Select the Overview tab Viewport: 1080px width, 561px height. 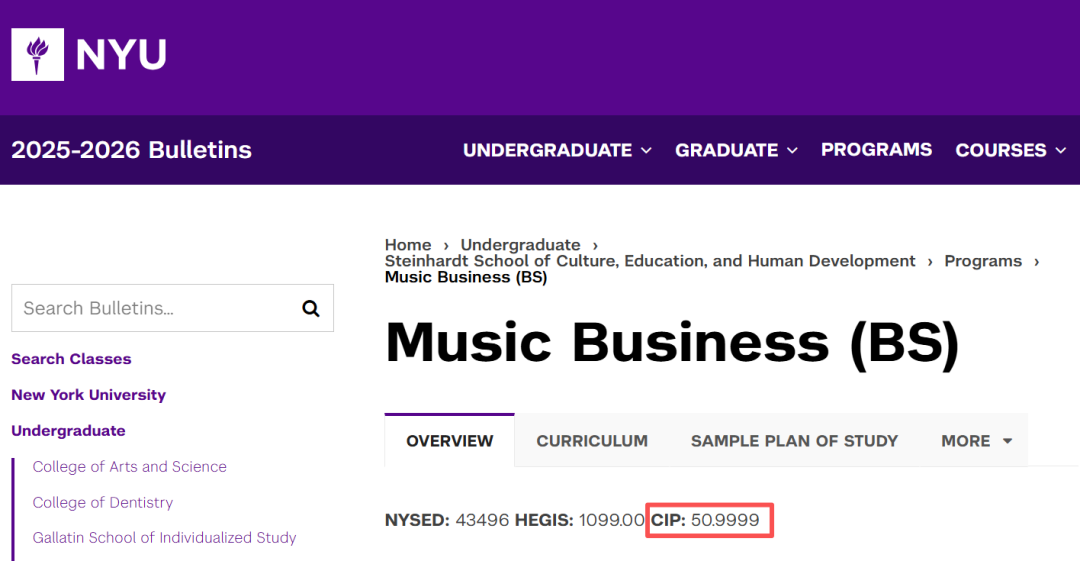(450, 441)
